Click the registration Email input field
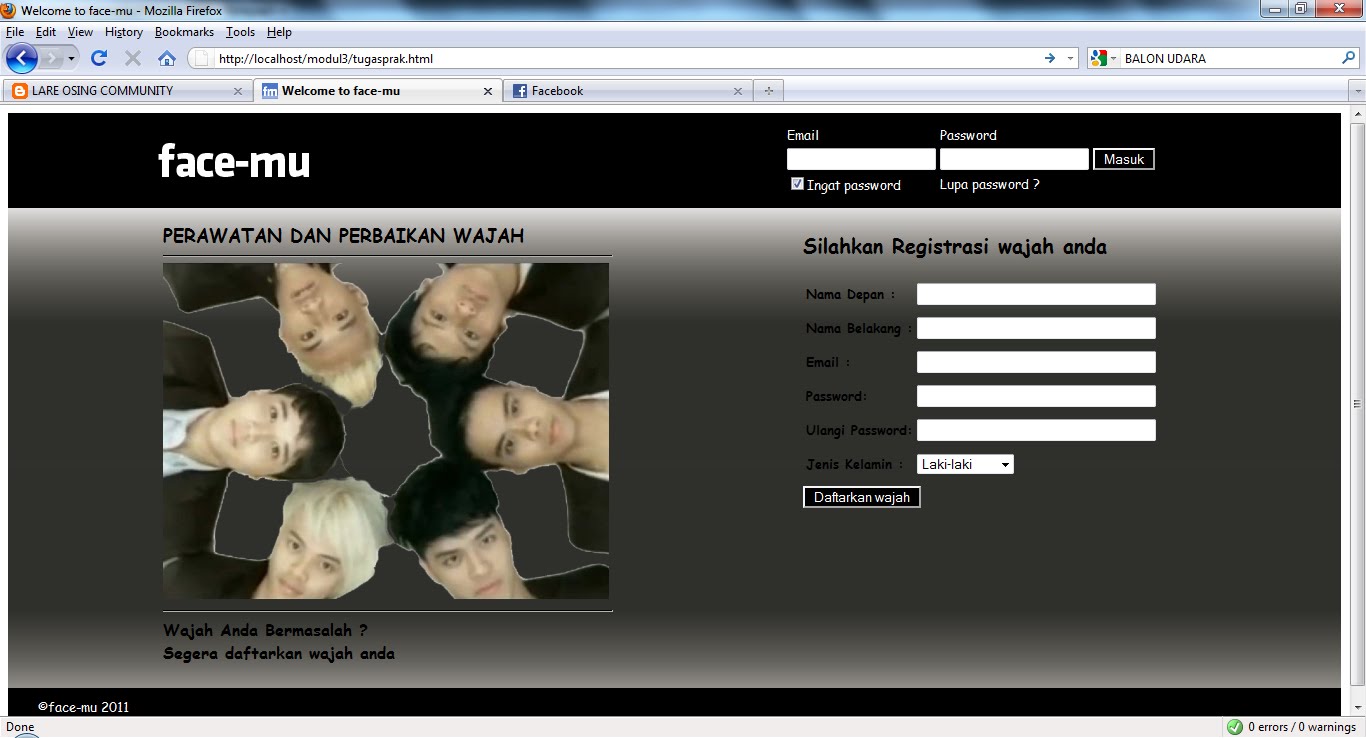The width and height of the screenshot is (1366, 738). pos(1036,362)
